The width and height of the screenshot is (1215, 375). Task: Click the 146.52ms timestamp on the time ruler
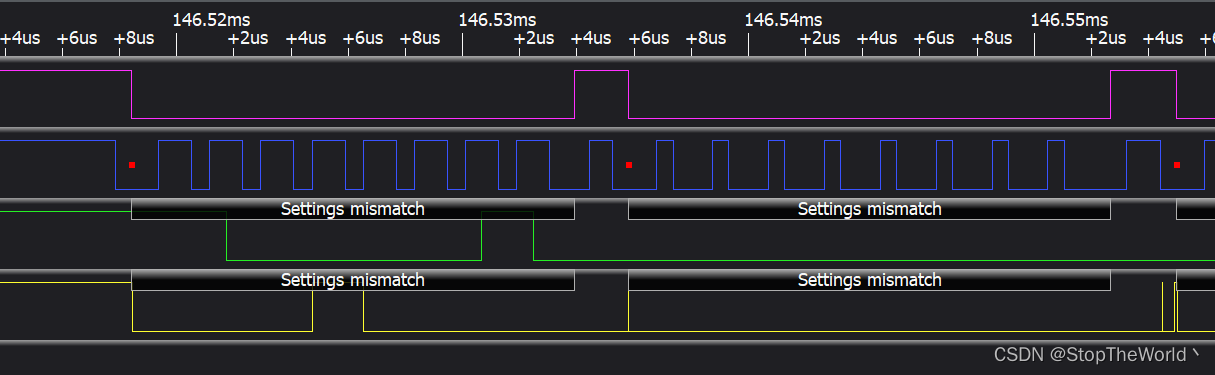(x=211, y=19)
